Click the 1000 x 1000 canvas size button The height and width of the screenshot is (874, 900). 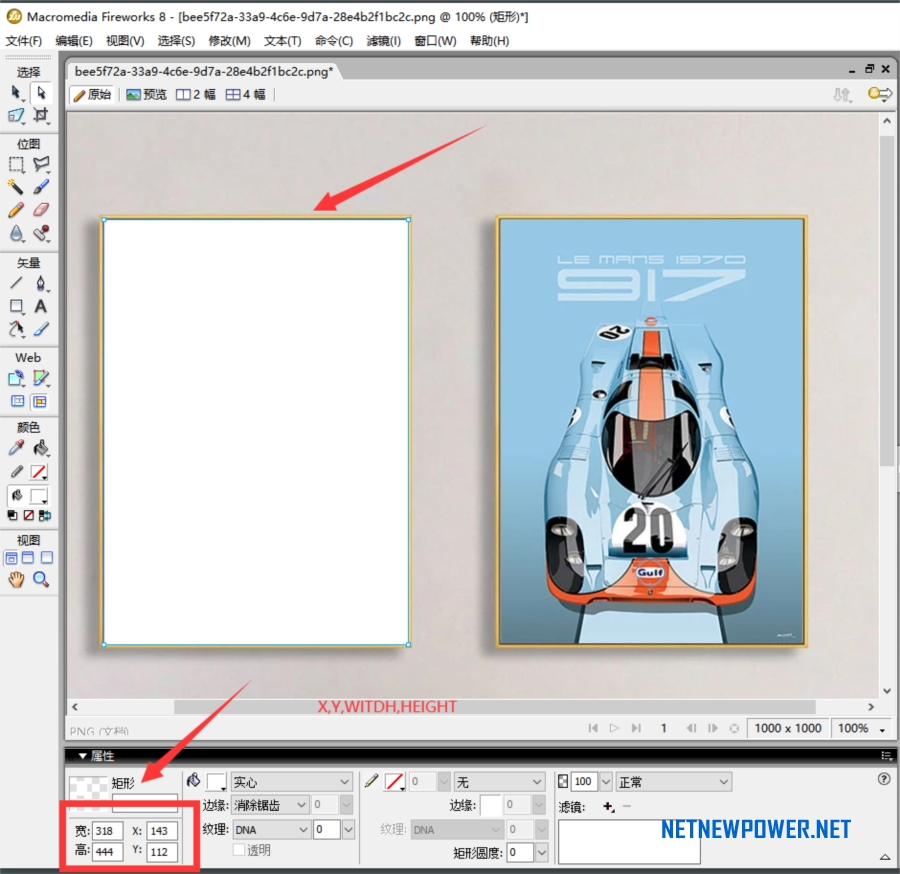[788, 728]
